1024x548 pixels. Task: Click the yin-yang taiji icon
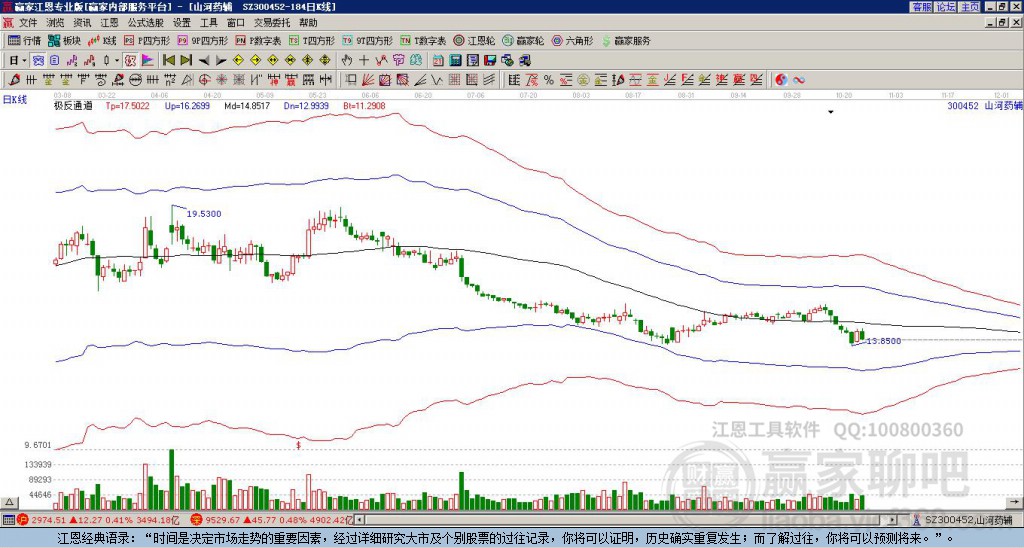point(781,80)
